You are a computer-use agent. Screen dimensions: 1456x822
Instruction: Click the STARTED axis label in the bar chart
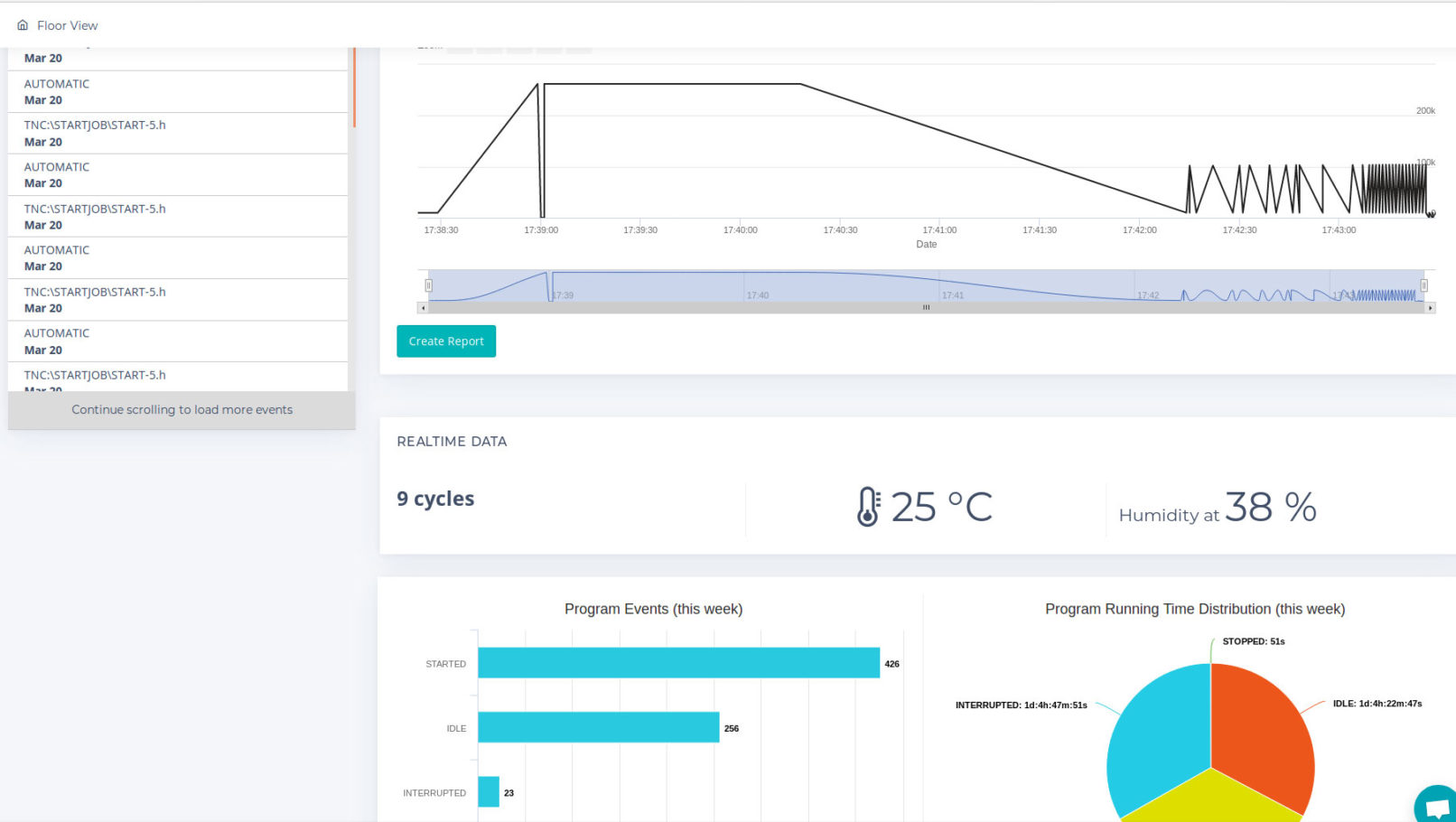point(445,664)
